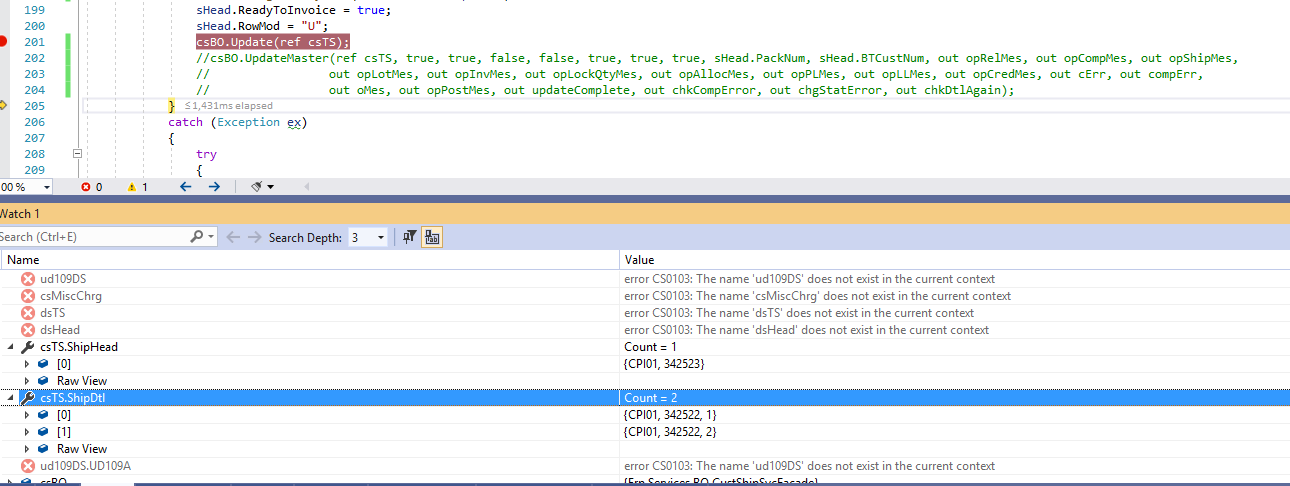
Task: Click the Name column header
Action: click(x=311, y=260)
